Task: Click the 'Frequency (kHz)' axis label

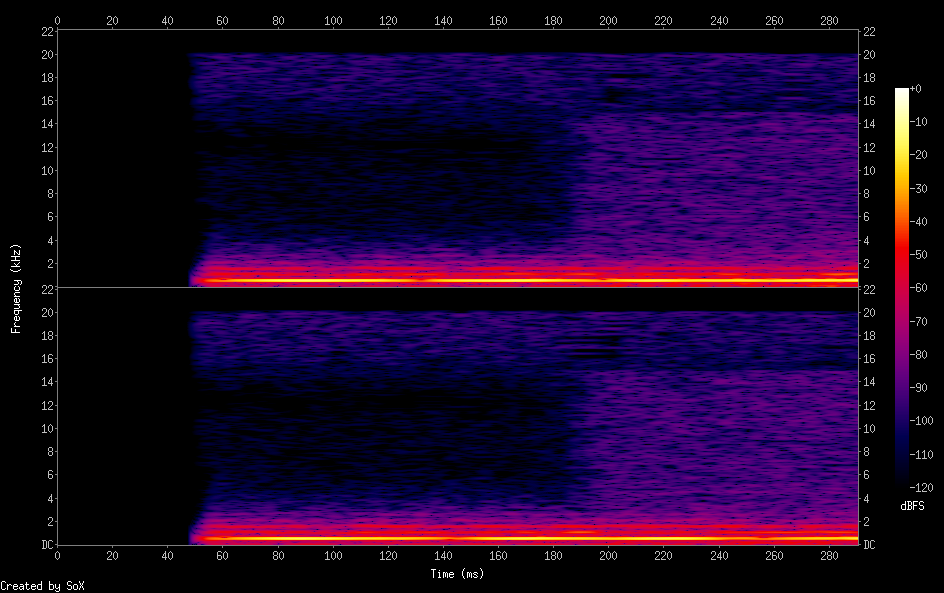Action: click(16, 288)
